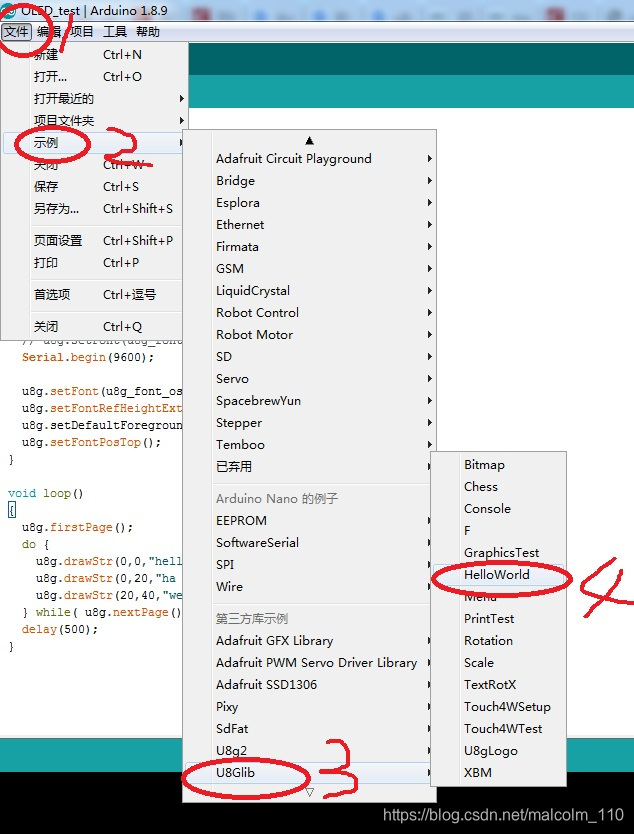The width and height of the screenshot is (634, 834).
Task: Expand 项目文件夹 submenu
Action: pos(93,121)
